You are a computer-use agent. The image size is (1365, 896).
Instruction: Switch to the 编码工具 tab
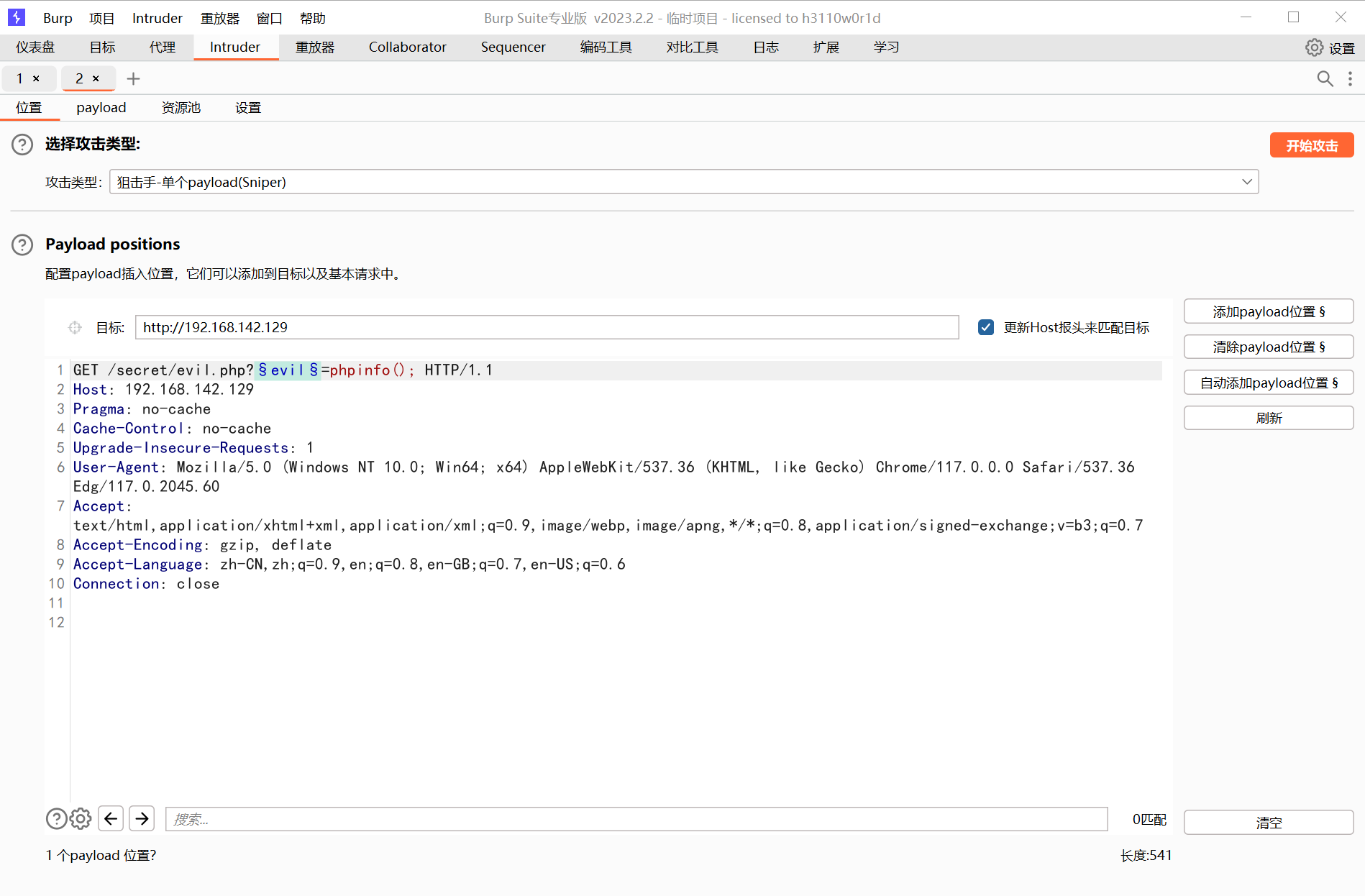tap(606, 47)
